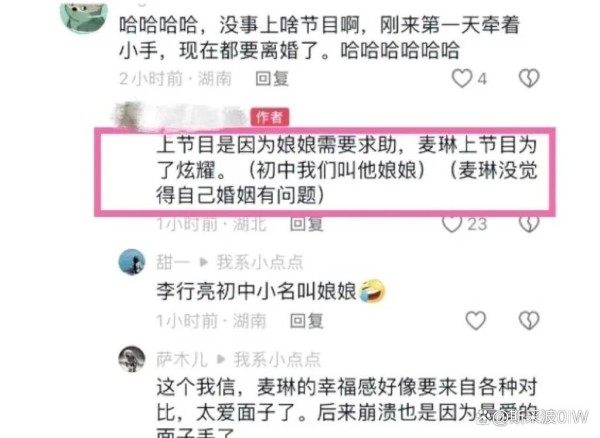Open 萨木儿's profile avatar
Image resolution: width=600 pixels, height=438 pixels.
coord(132,359)
